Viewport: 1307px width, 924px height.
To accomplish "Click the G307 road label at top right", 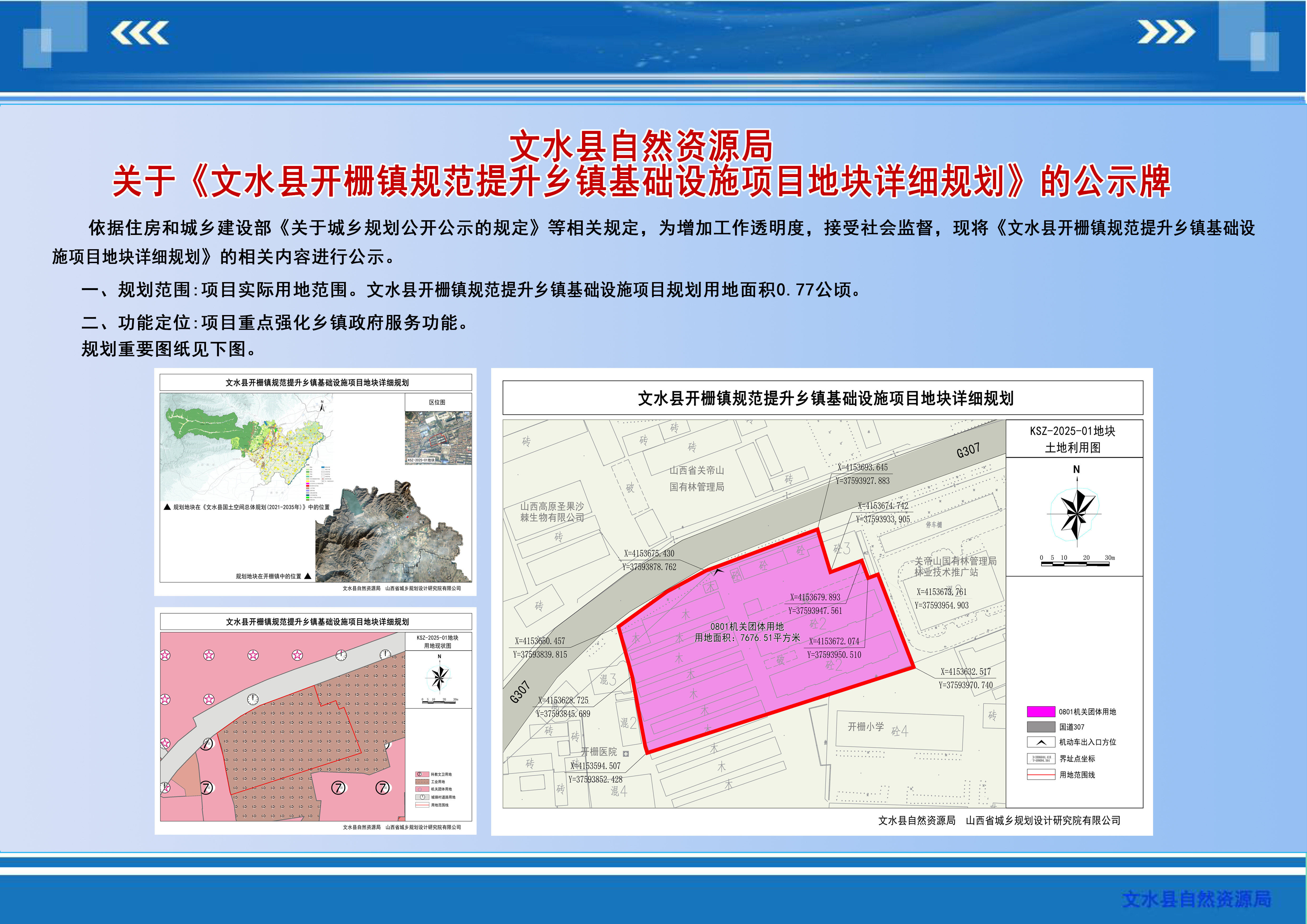I will (x=968, y=450).
